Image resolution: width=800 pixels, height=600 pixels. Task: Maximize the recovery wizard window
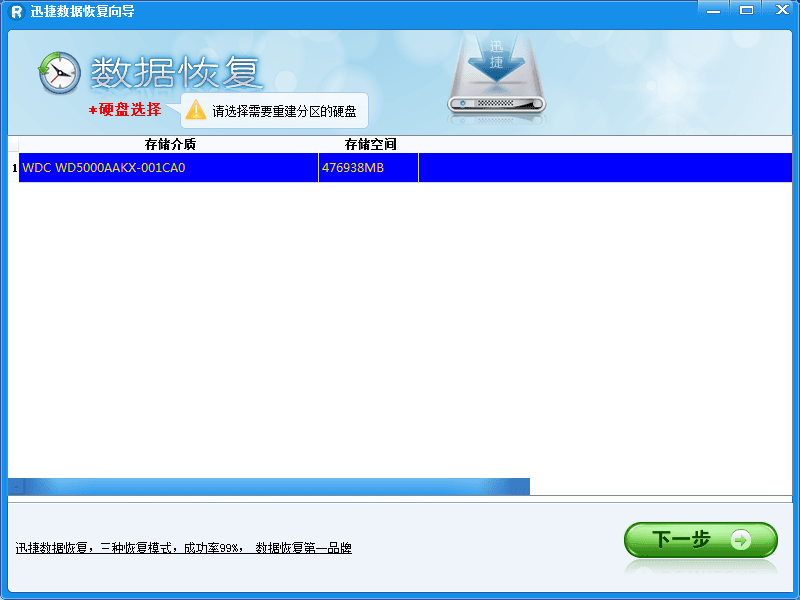(x=746, y=9)
